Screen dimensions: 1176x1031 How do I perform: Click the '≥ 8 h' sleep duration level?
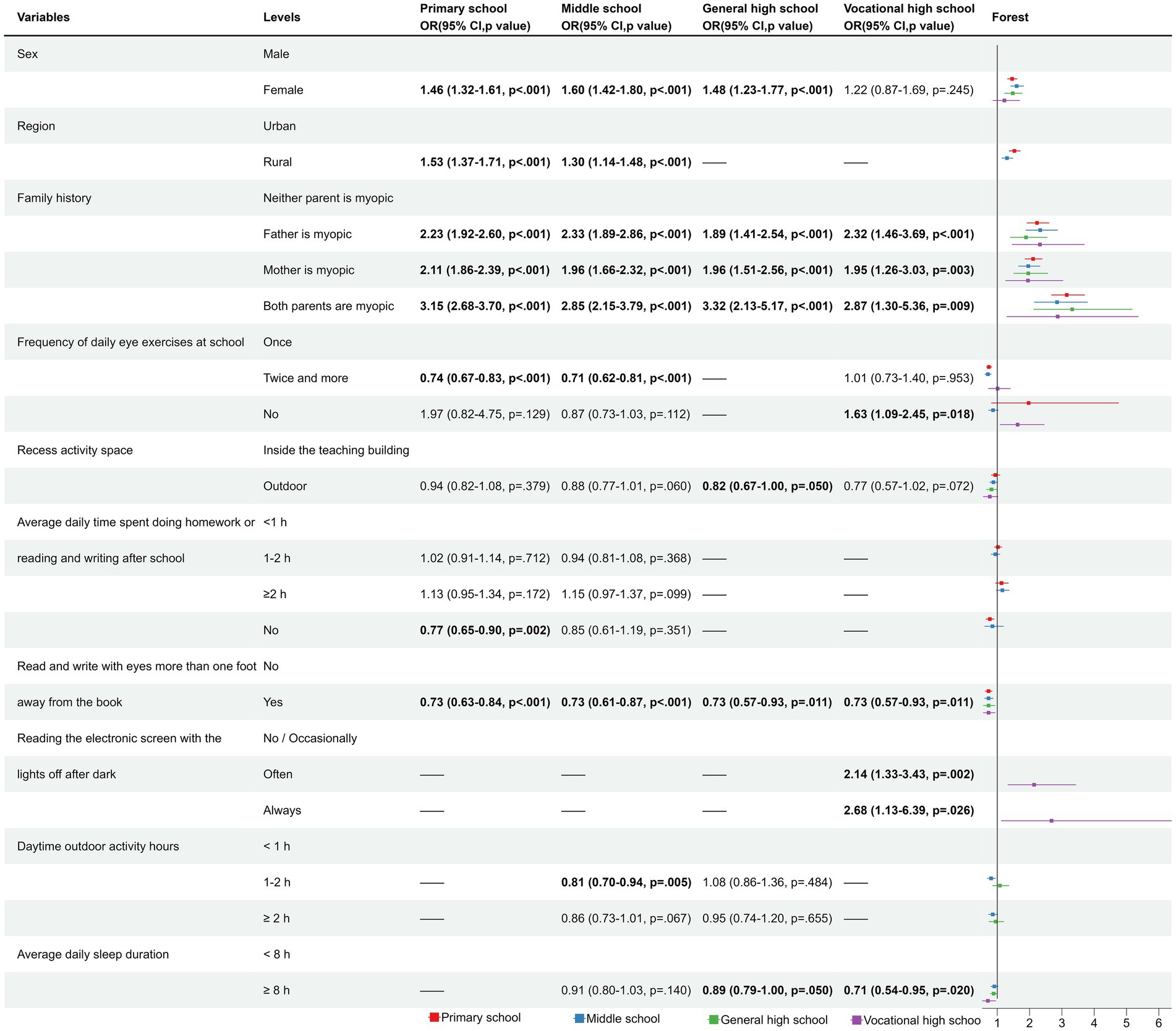tap(276, 990)
